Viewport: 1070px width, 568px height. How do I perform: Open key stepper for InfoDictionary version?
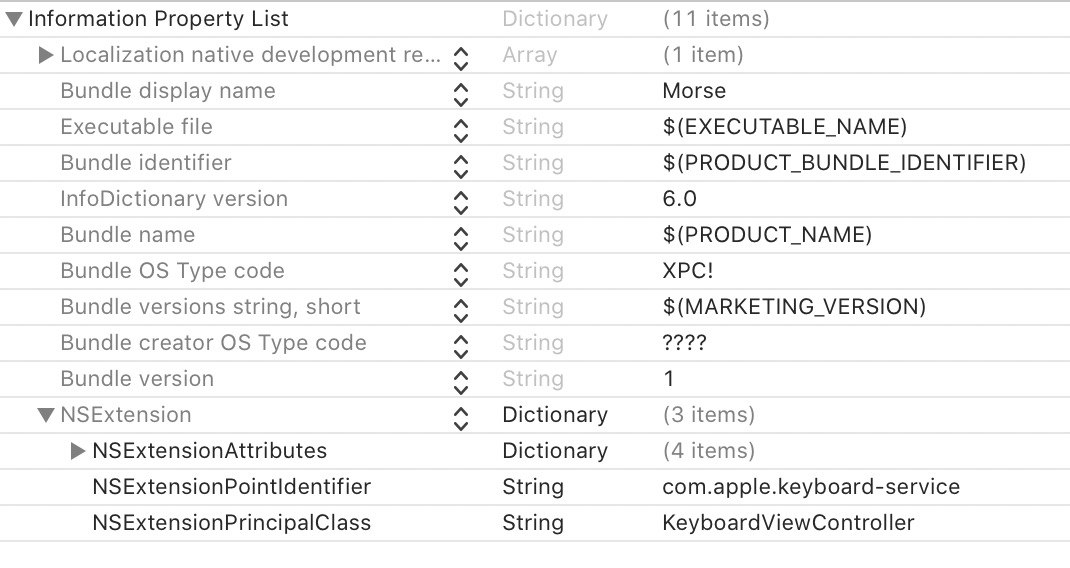[461, 203]
